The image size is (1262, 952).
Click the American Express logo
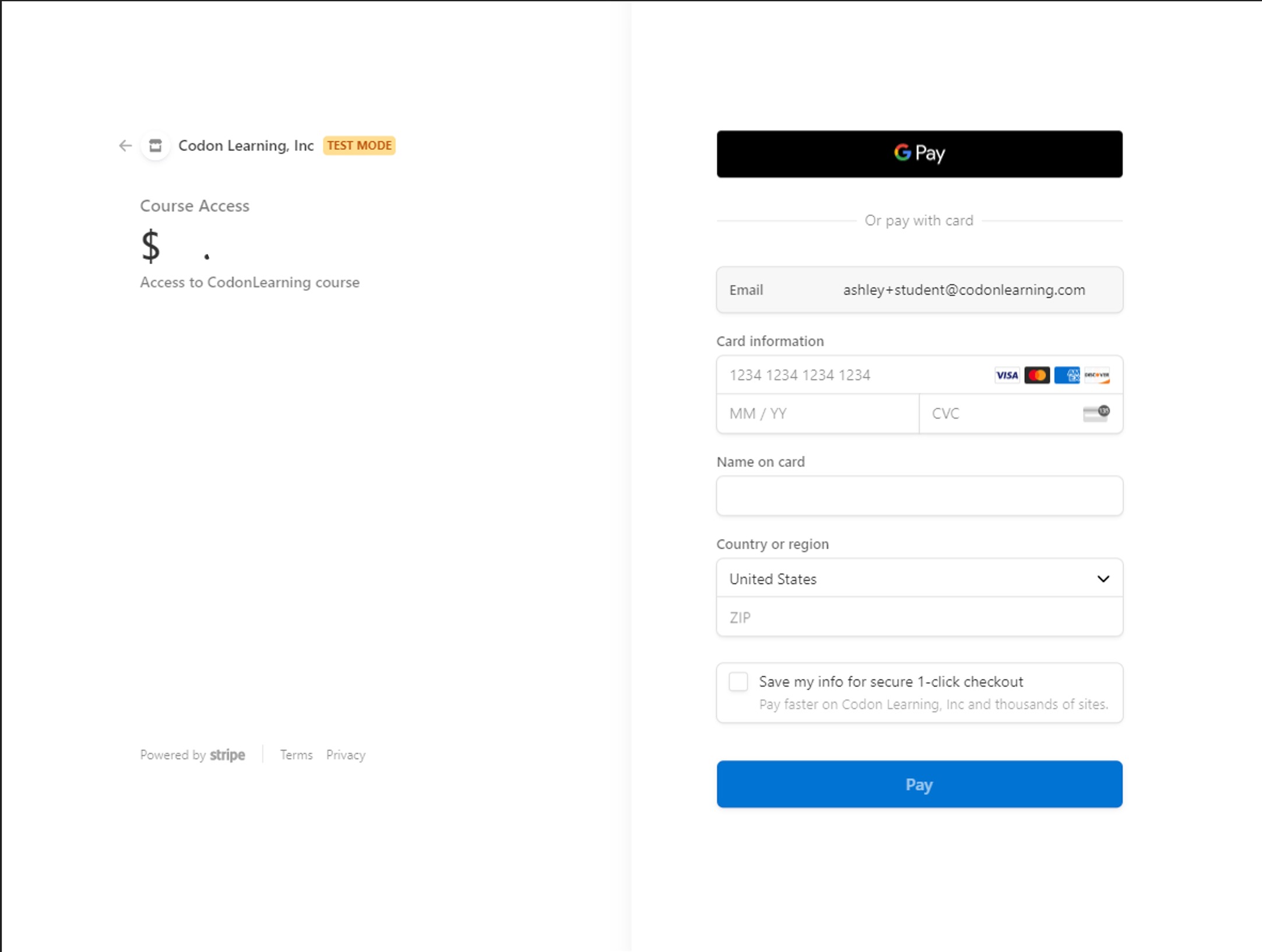click(x=1067, y=375)
